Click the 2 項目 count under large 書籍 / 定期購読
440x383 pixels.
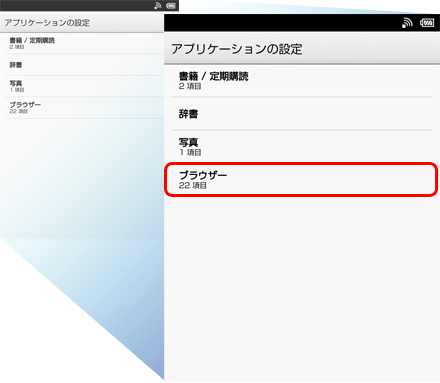coord(190,86)
